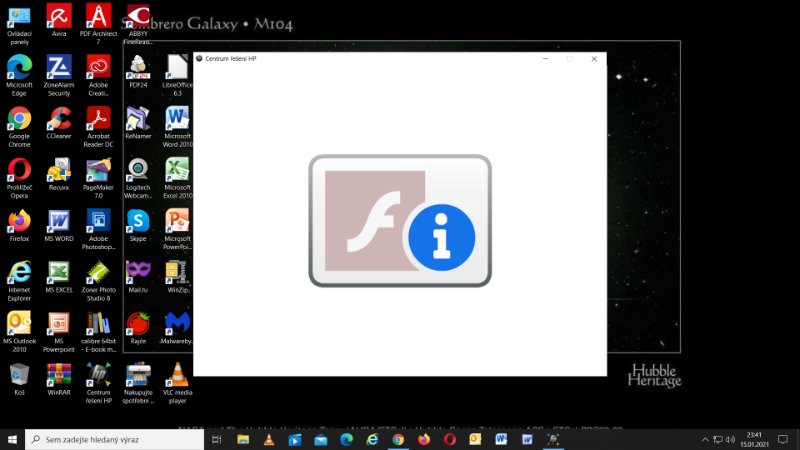Open Centrum řešení HP desktop icon
The image size is (800, 450).
[x=98, y=383]
